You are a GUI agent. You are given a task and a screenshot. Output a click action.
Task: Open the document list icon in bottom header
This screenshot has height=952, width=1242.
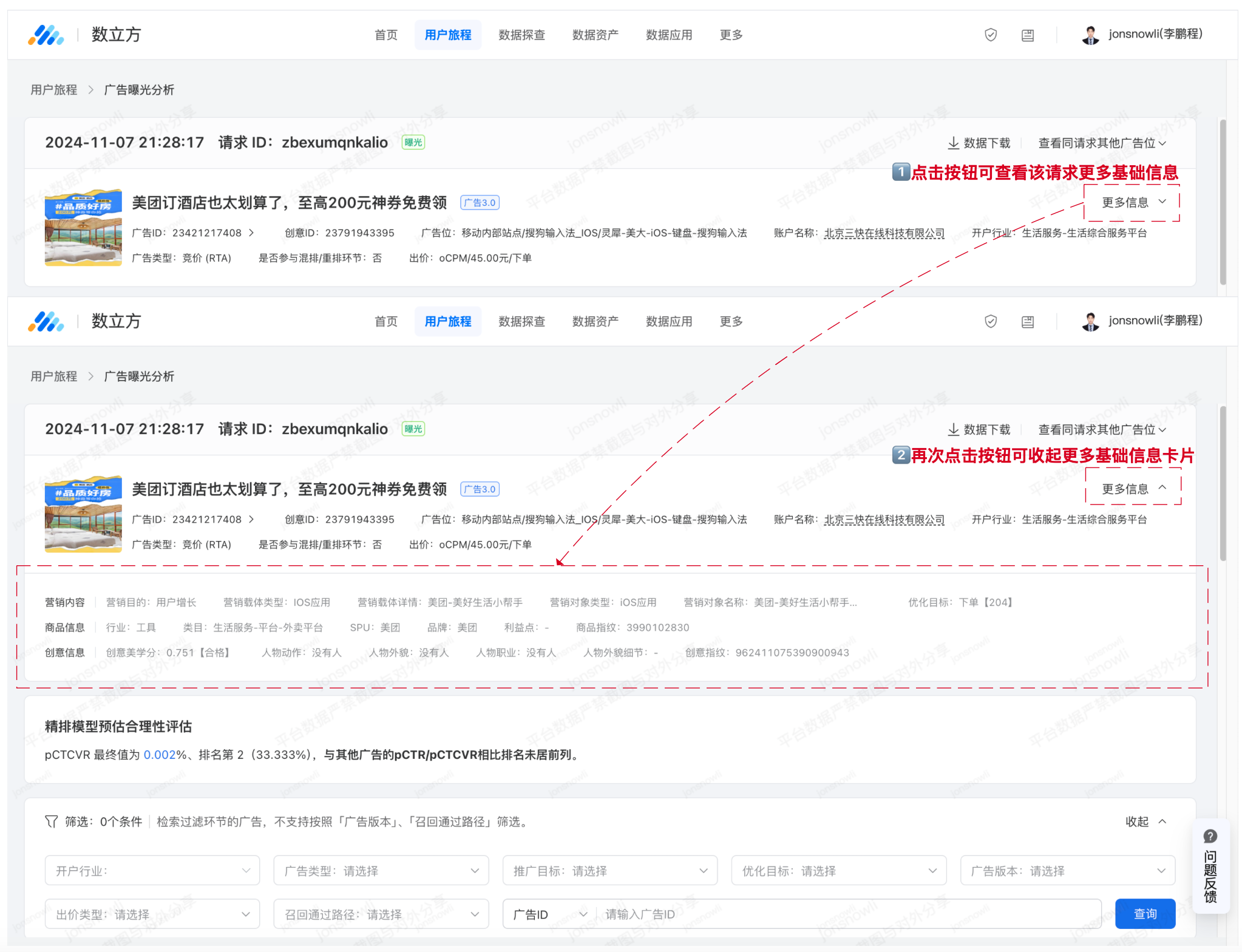tap(1027, 321)
